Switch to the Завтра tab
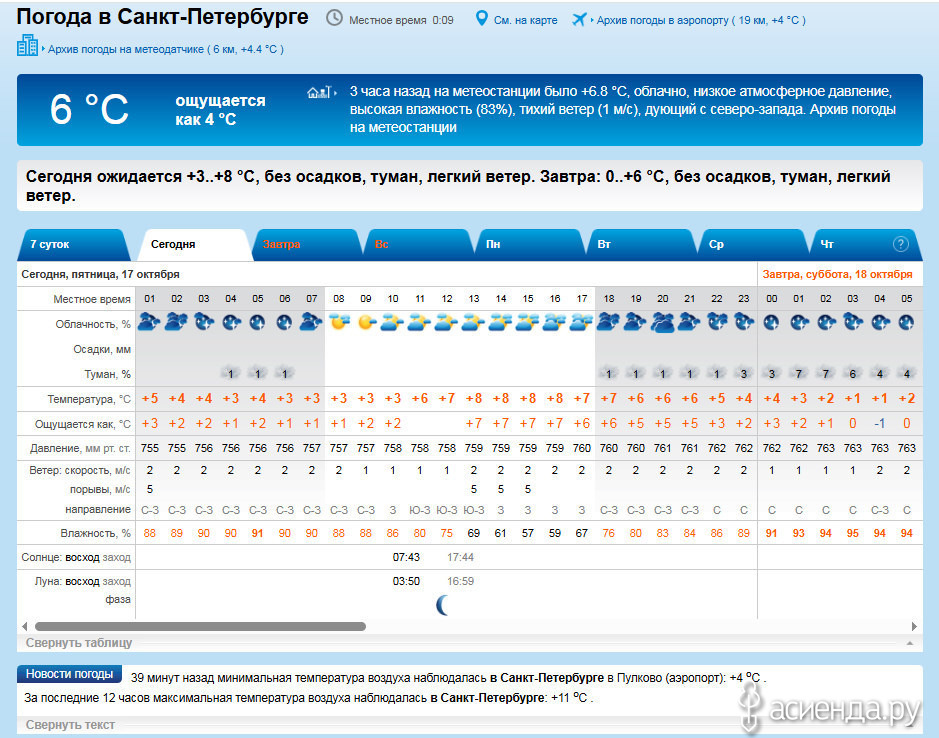The width and height of the screenshot is (939, 738). 282,244
